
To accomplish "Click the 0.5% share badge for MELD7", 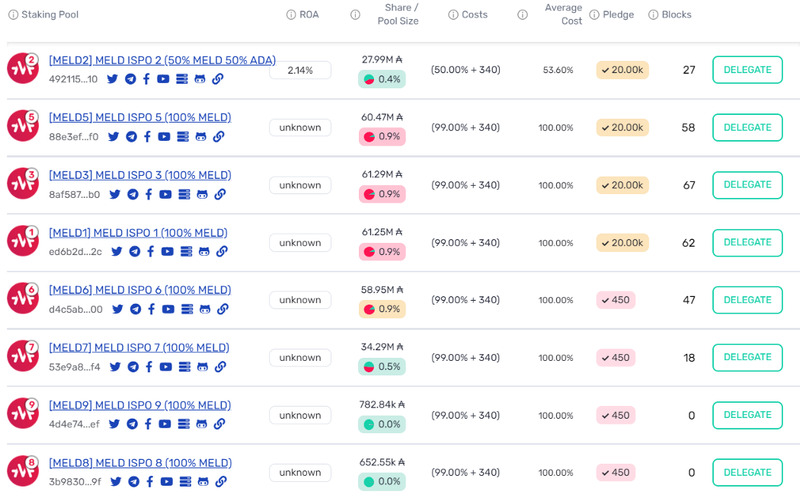I will click(382, 366).
